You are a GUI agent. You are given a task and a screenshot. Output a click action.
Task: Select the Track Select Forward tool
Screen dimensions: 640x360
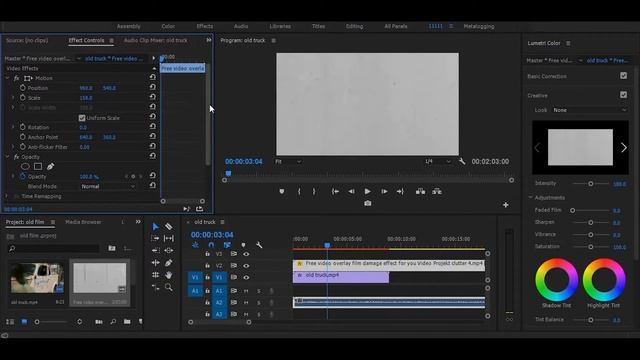[x=156, y=238]
